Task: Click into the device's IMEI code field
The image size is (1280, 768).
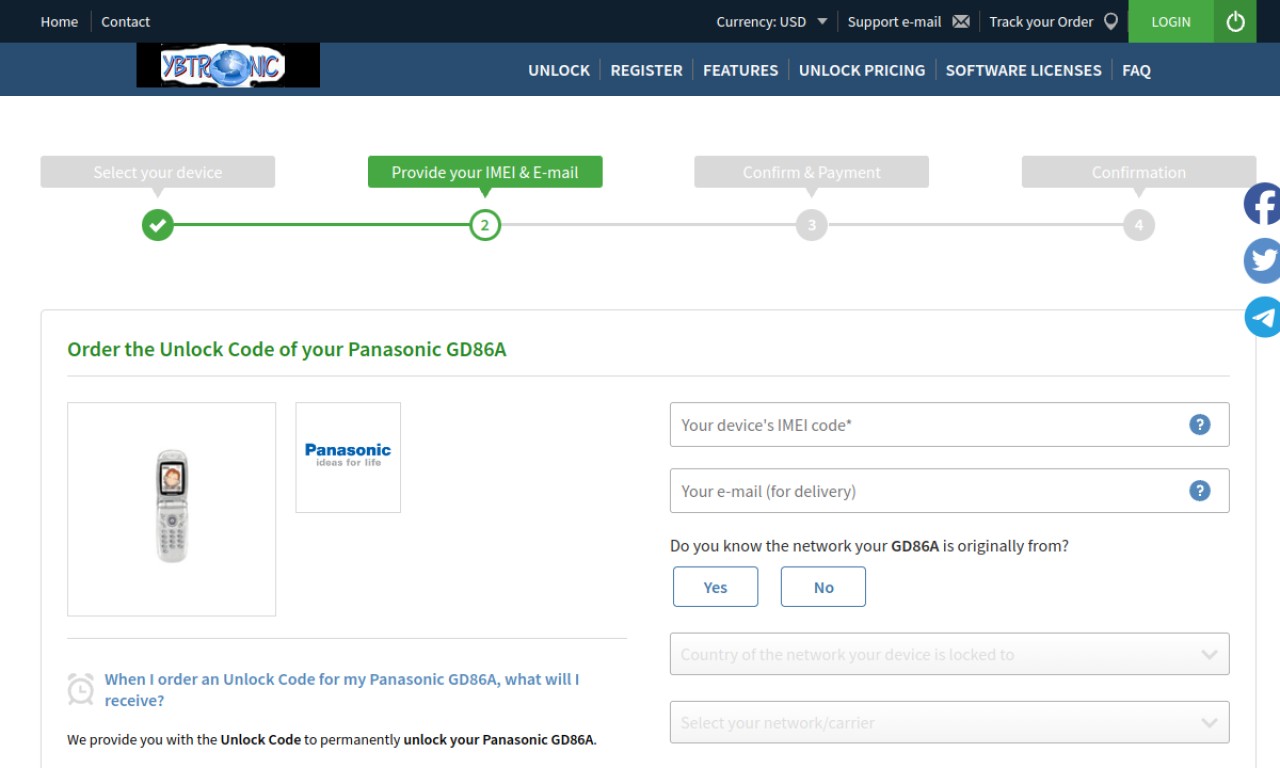Action: tap(949, 425)
